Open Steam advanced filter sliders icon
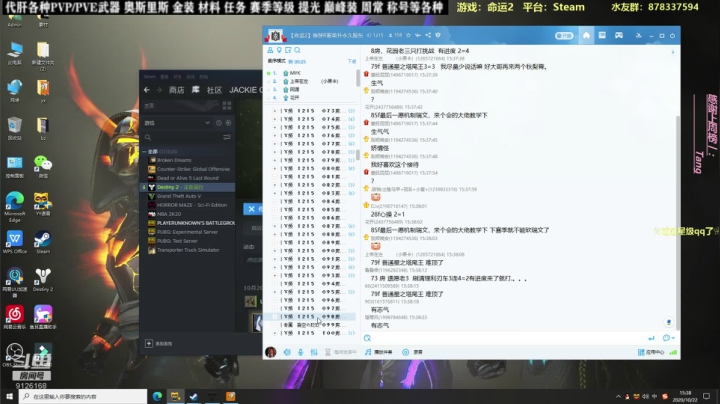The height and width of the screenshot is (404, 720). coord(227,137)
